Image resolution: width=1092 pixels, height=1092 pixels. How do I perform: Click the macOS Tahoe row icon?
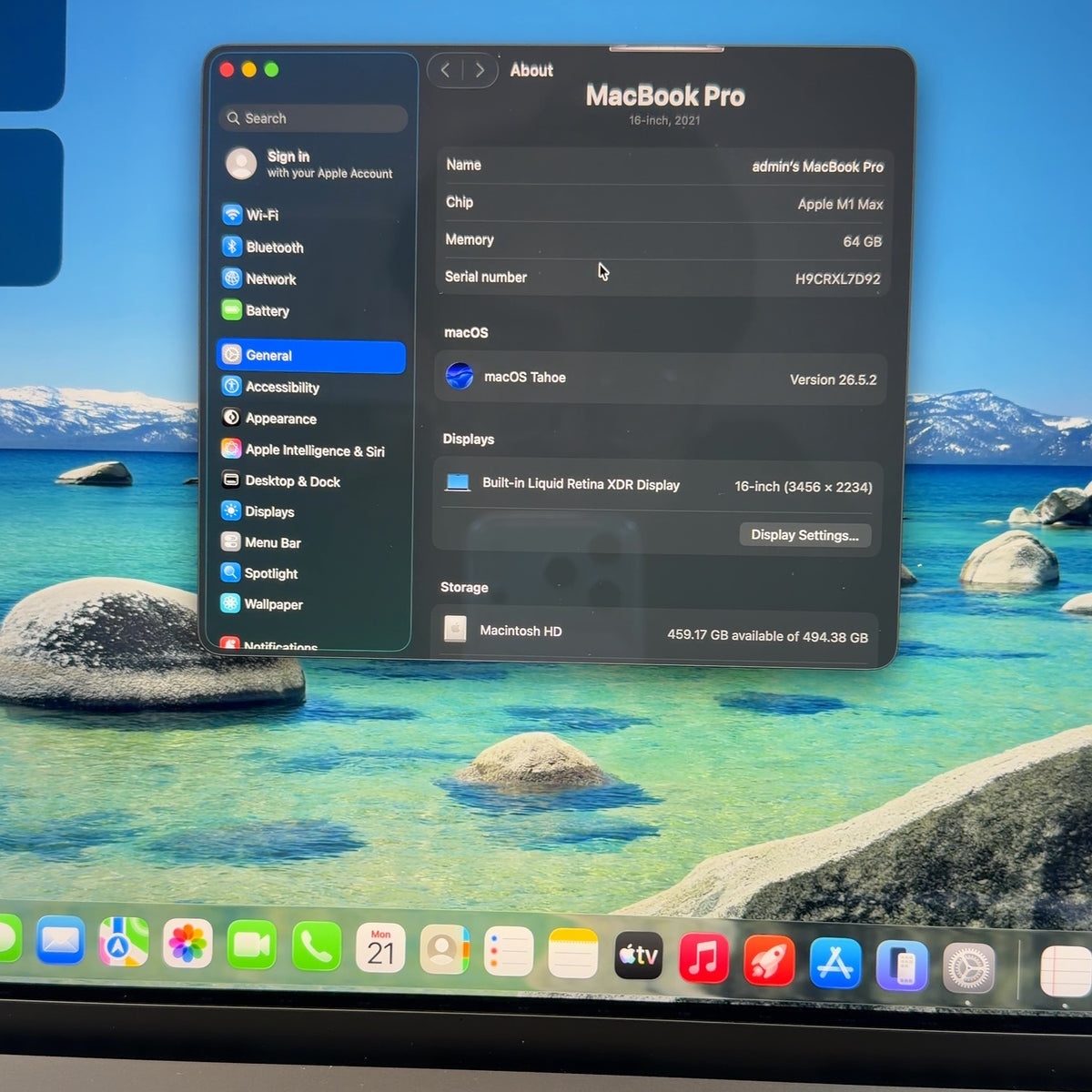(x=460, y=376)
